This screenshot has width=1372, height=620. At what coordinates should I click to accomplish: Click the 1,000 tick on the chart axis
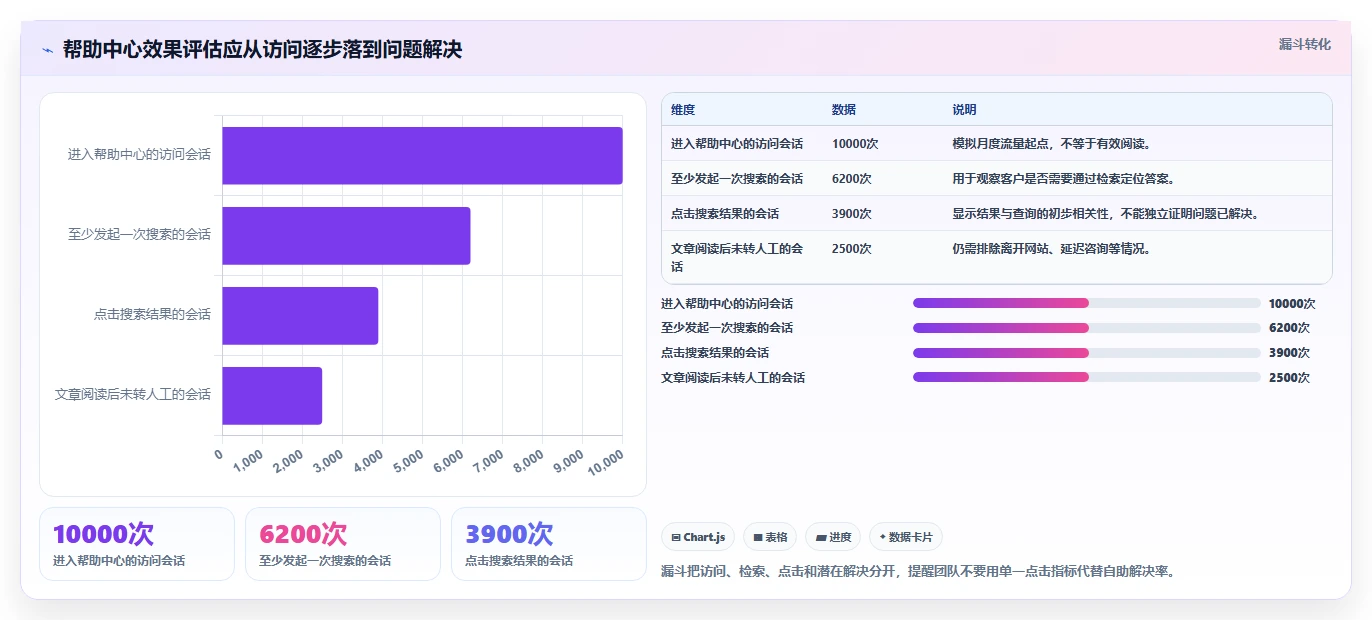pyautogui.click(x=247, y=460)
